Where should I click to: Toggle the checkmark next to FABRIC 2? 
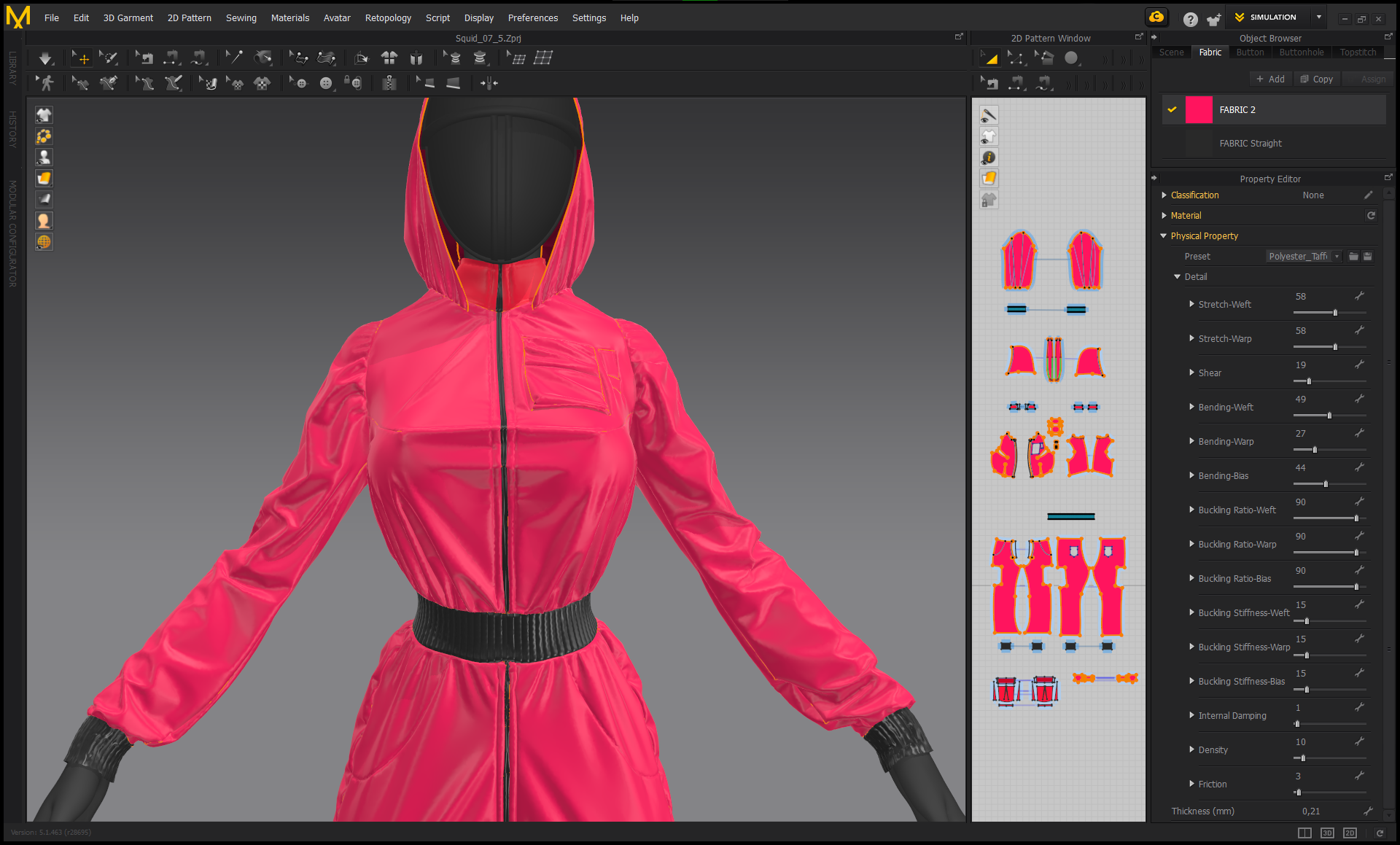click(x=1172, y=109)
